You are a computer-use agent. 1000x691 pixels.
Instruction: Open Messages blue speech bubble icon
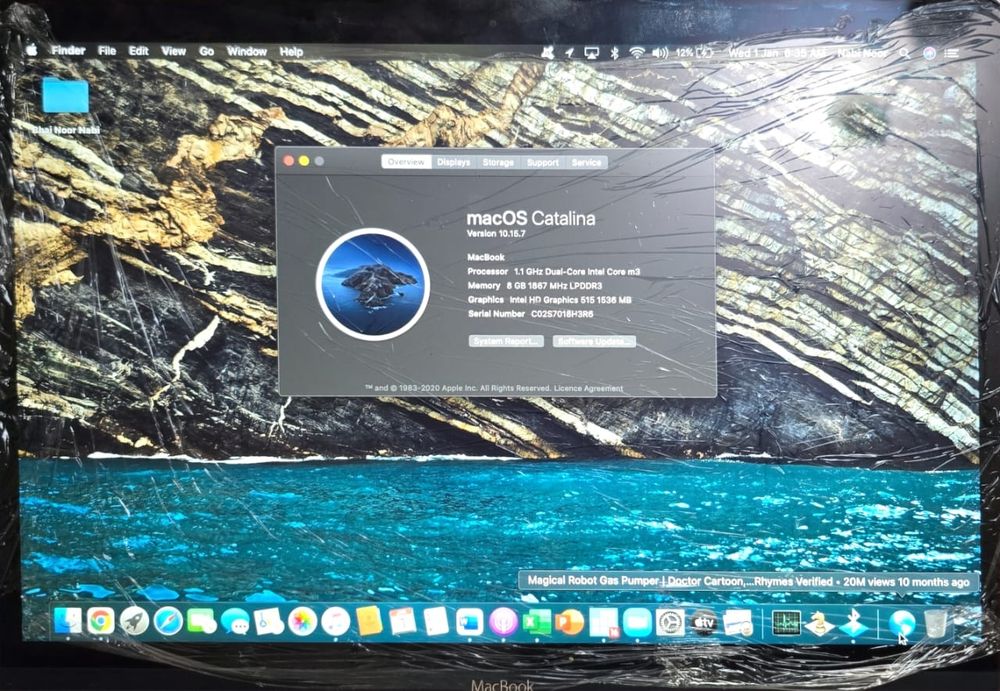coord(235,621)
